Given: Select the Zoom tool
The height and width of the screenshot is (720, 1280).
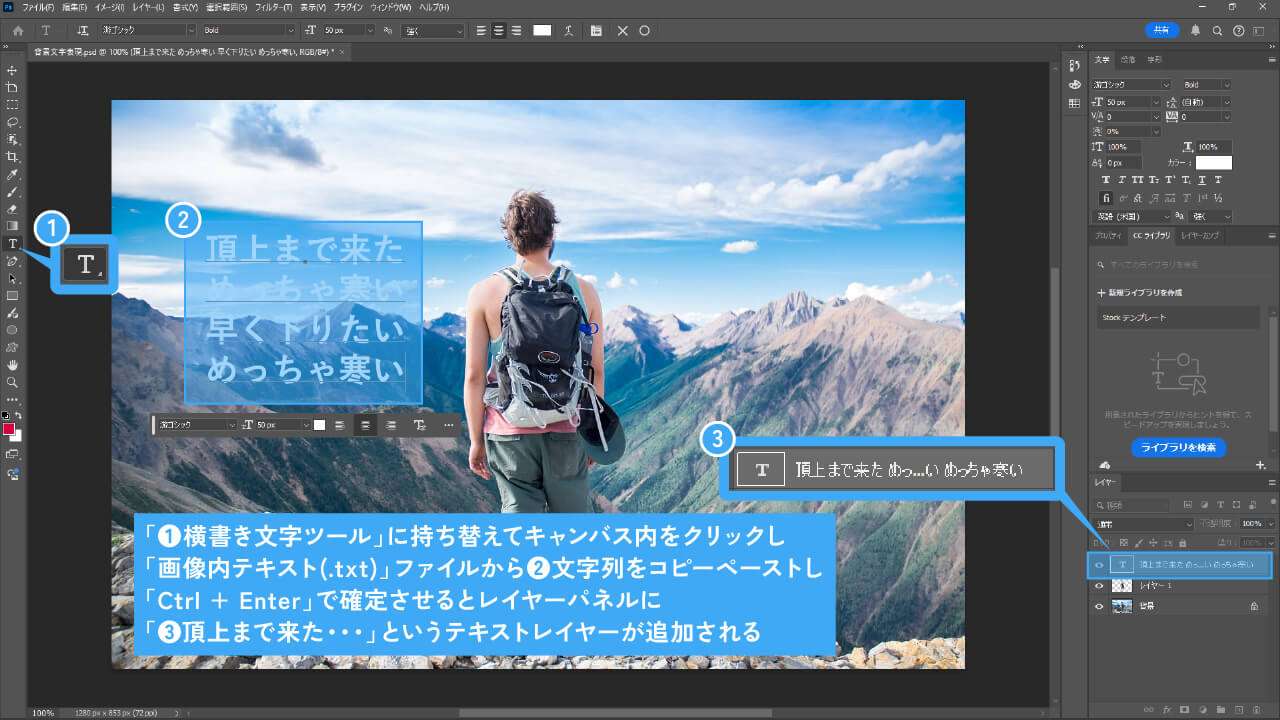Looking at the screenshot, I should (x=12, y=382).
